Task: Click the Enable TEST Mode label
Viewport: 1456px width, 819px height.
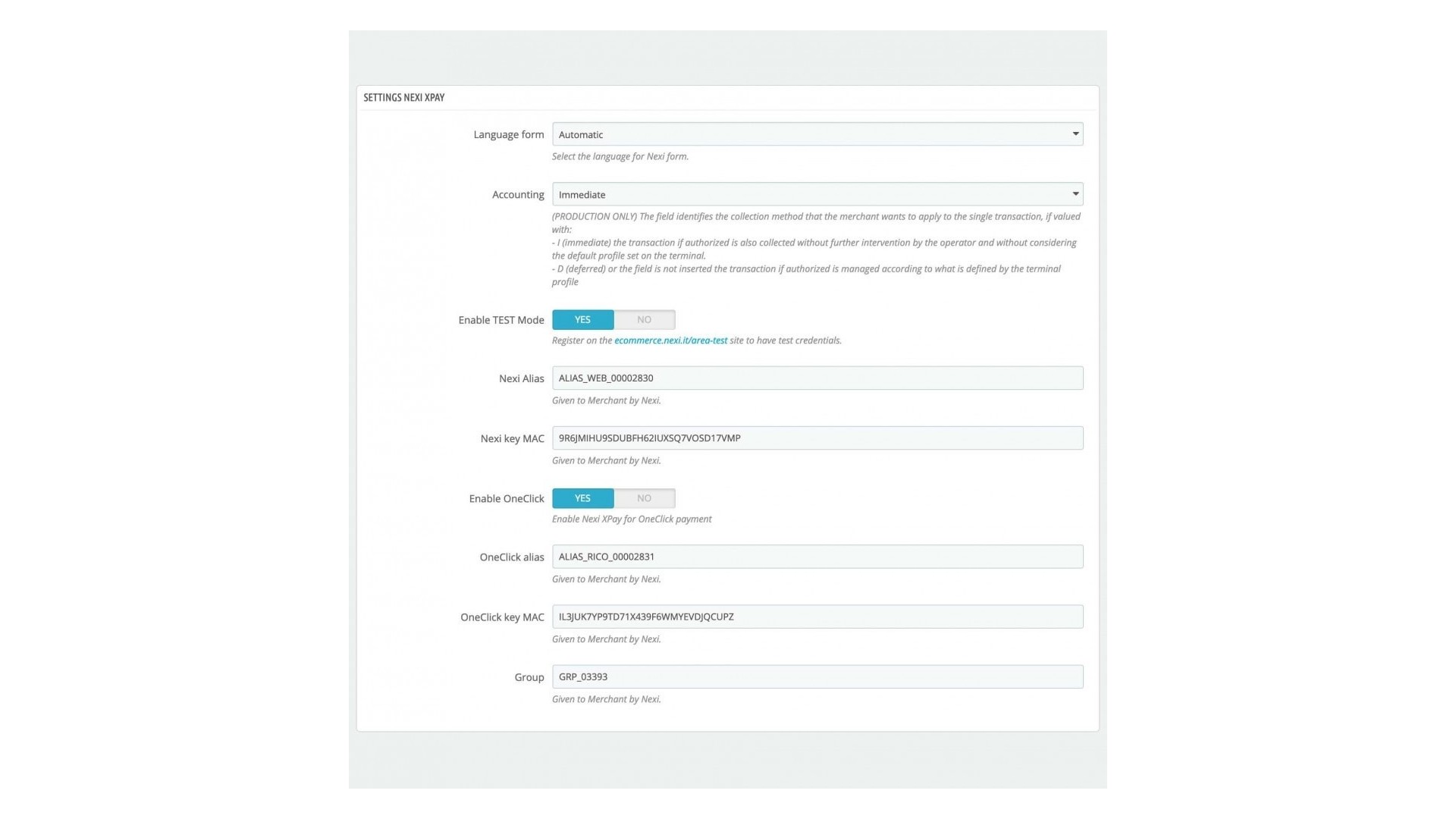Action: point(500,319)
